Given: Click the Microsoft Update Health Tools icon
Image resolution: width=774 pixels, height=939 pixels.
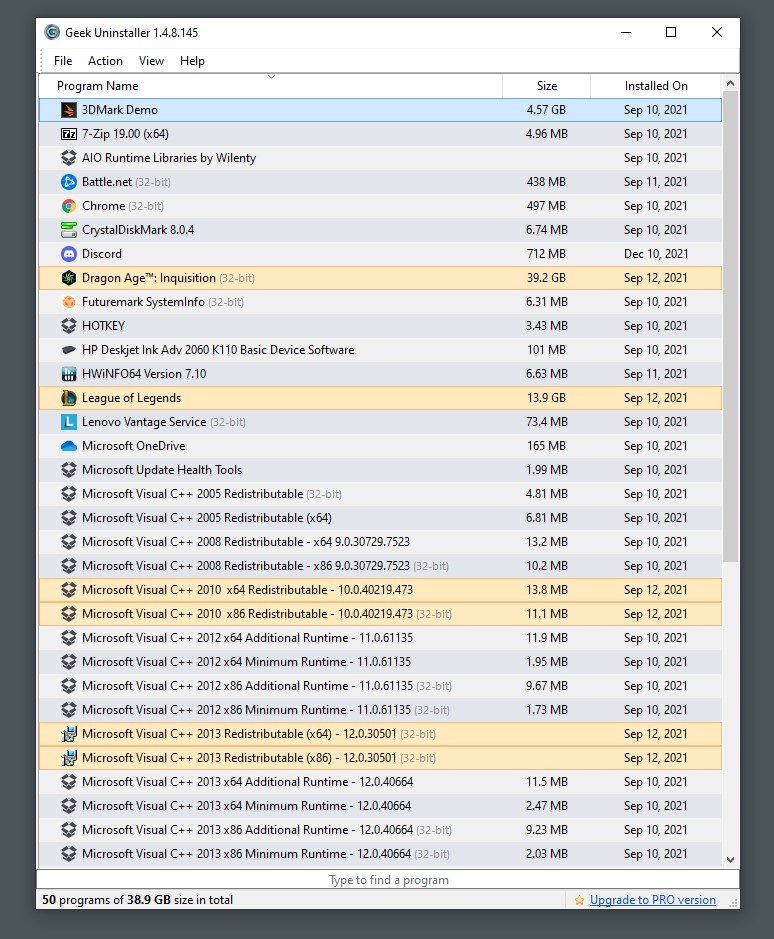Looking at the screenshot, I should 69,470.
